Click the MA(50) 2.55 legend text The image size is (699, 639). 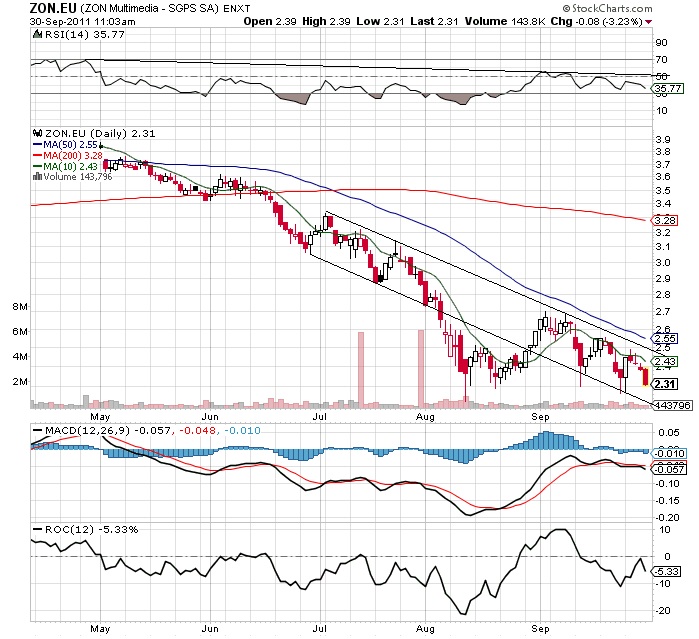[x=70, y=144]
